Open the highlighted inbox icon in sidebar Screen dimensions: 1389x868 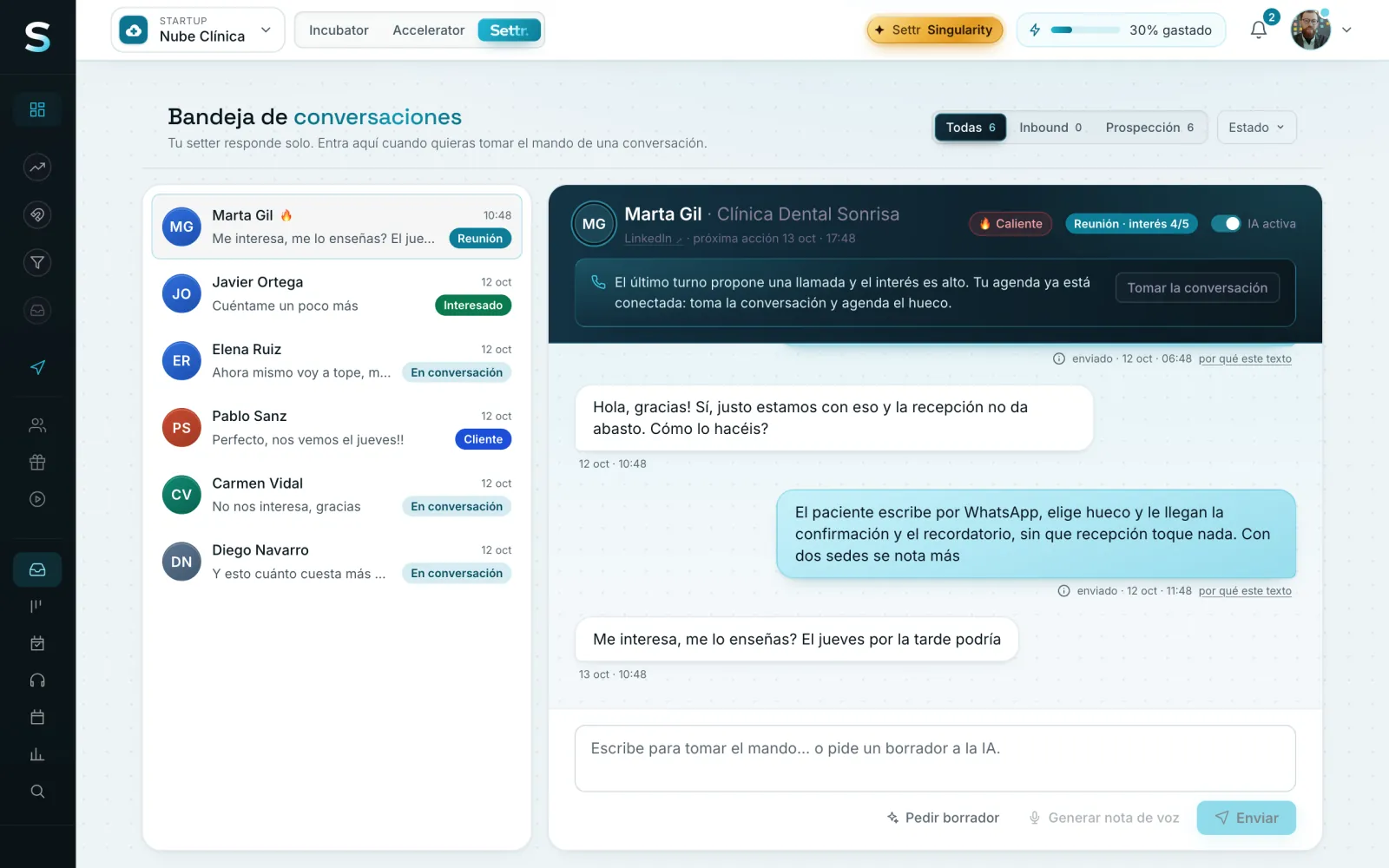pyautogui.click(x=37, y=569)
